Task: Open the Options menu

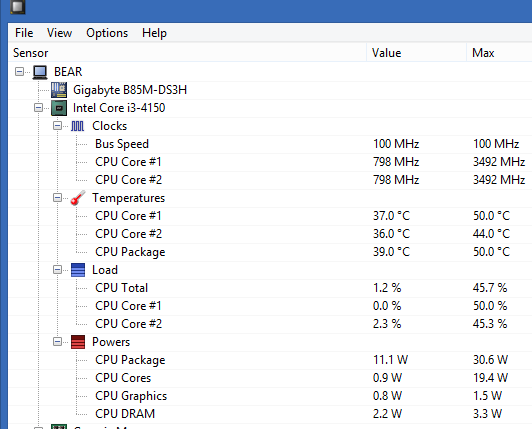Action: pyautogui.click(x=107, y=33)
